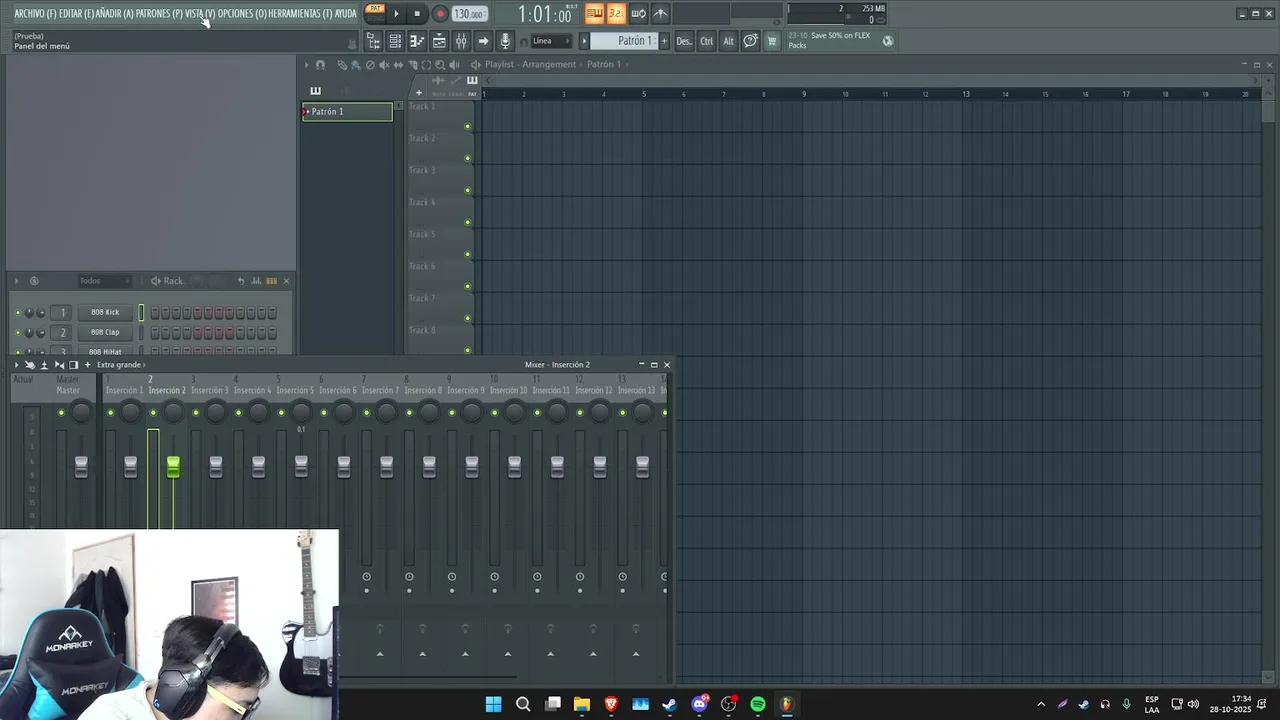Show patterns with piano icon in picker
1280x720 pixels.
(x=315, y=91)
